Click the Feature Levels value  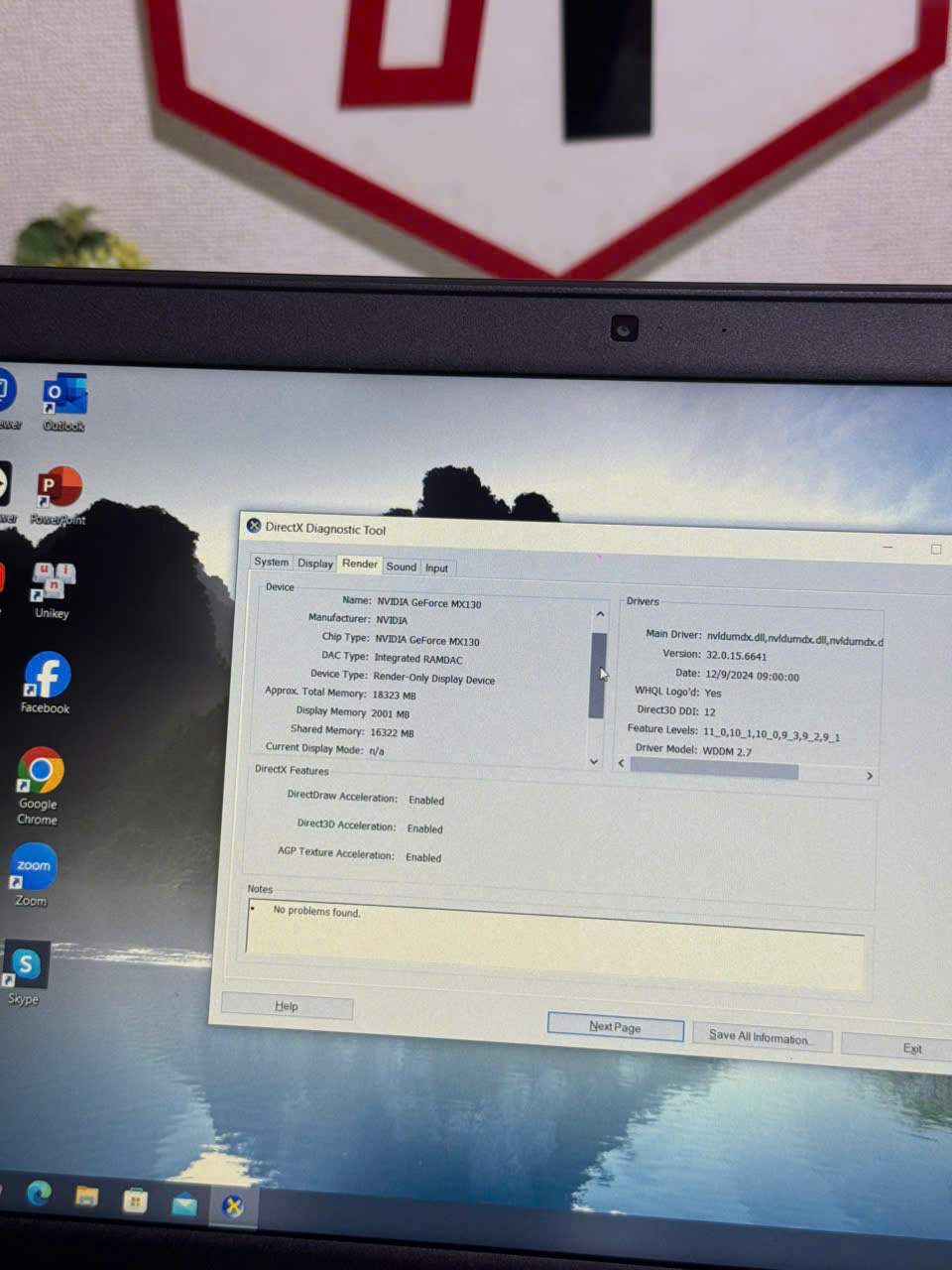772,735
